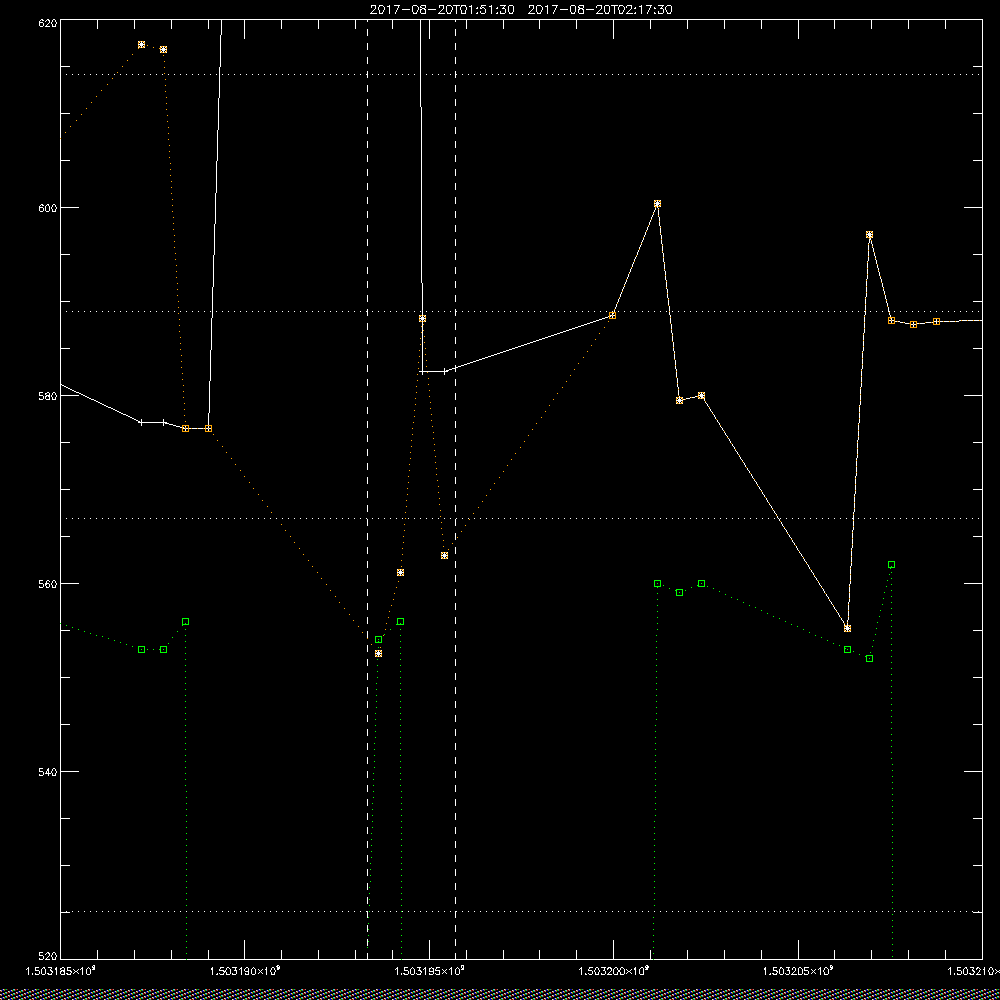Select the lowest orange marker near 552
The height and width of the screenshot is (1000, 1000).
click(378, 654)
